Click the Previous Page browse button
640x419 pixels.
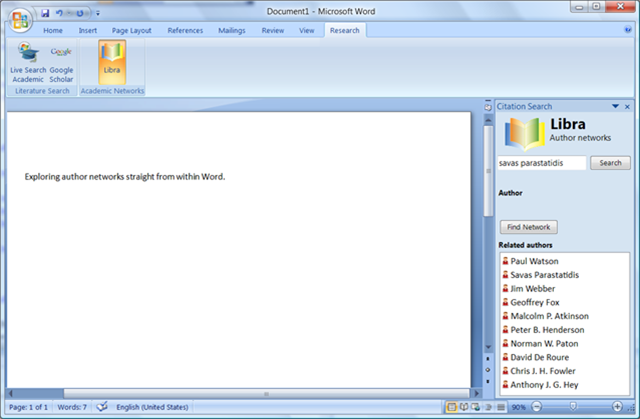click(x=488, y=359)
